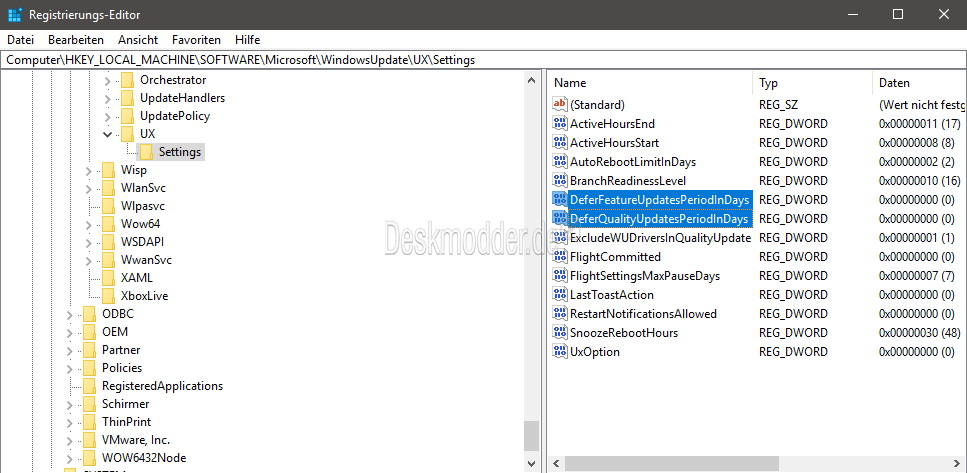
Task: Click the AutoRebootLimitInDays DWORD icon
Action: [560, 162]
